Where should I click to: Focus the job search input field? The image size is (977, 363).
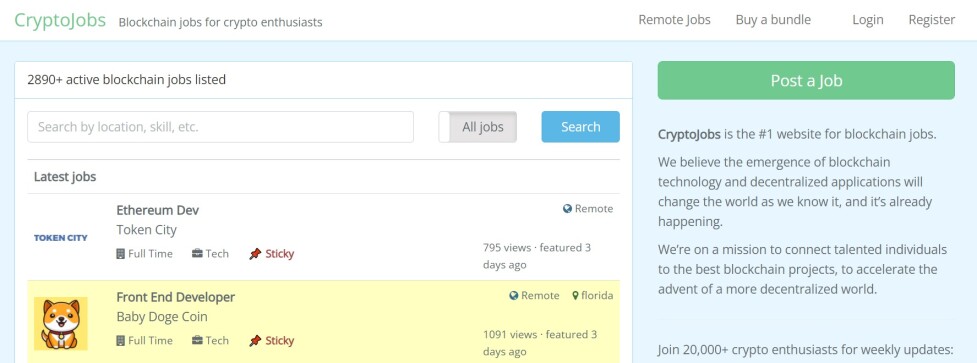click(221, 127)
